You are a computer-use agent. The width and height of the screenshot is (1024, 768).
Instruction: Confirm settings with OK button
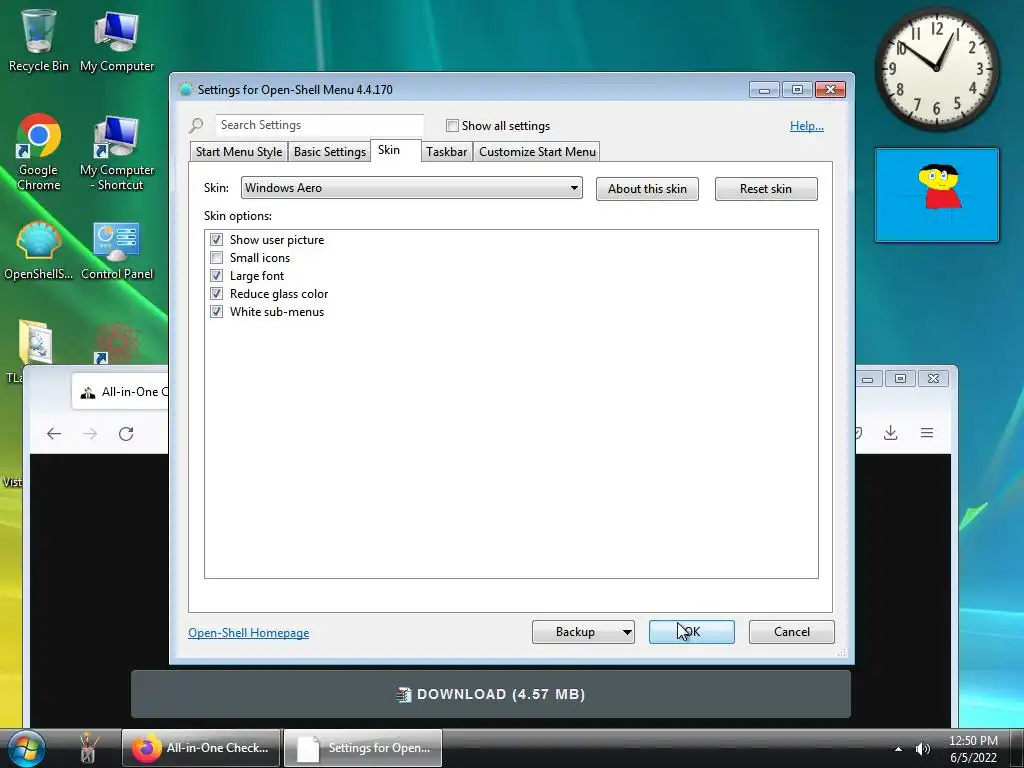coord(692,632)
